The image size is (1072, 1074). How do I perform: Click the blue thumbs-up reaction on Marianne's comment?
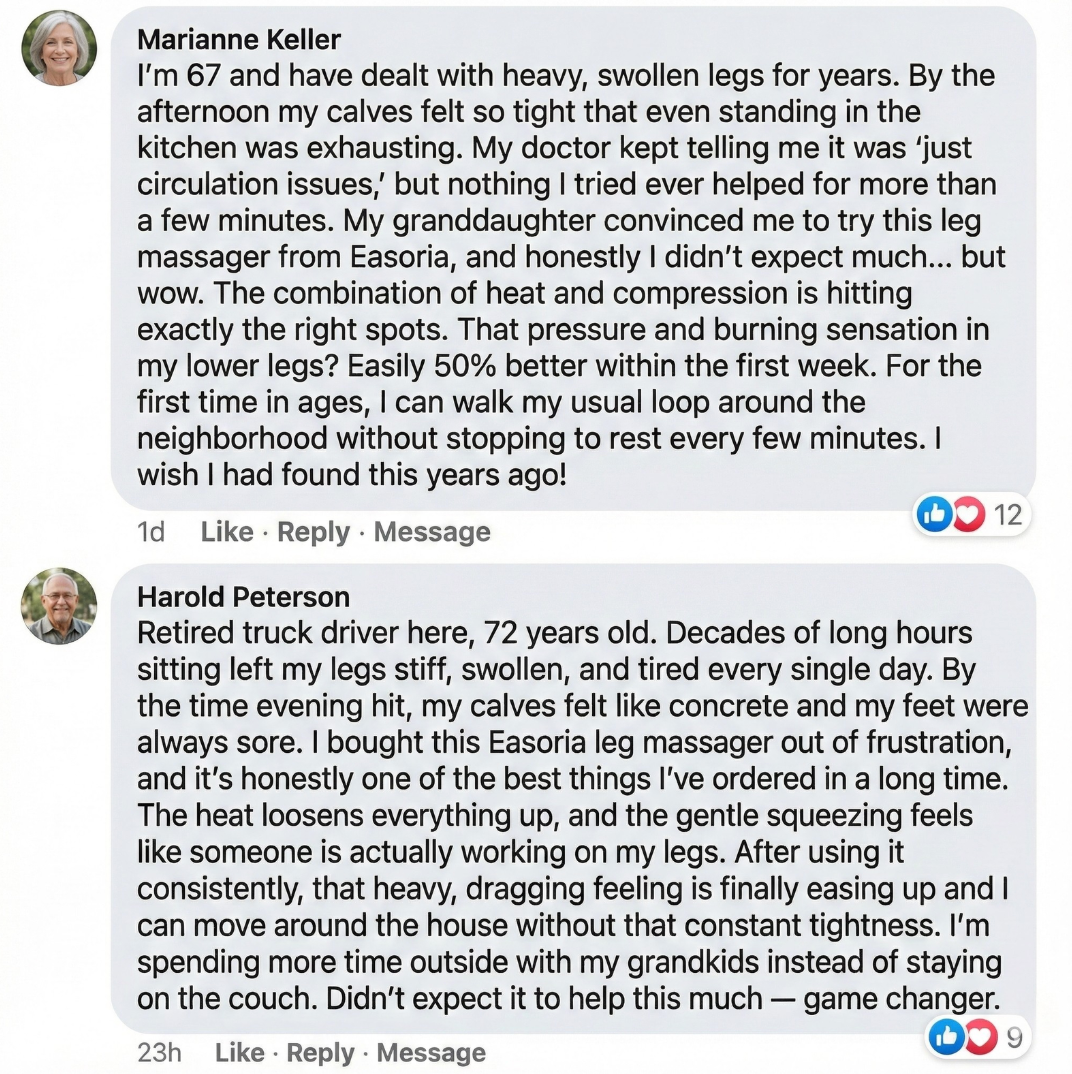click(935, 515)
